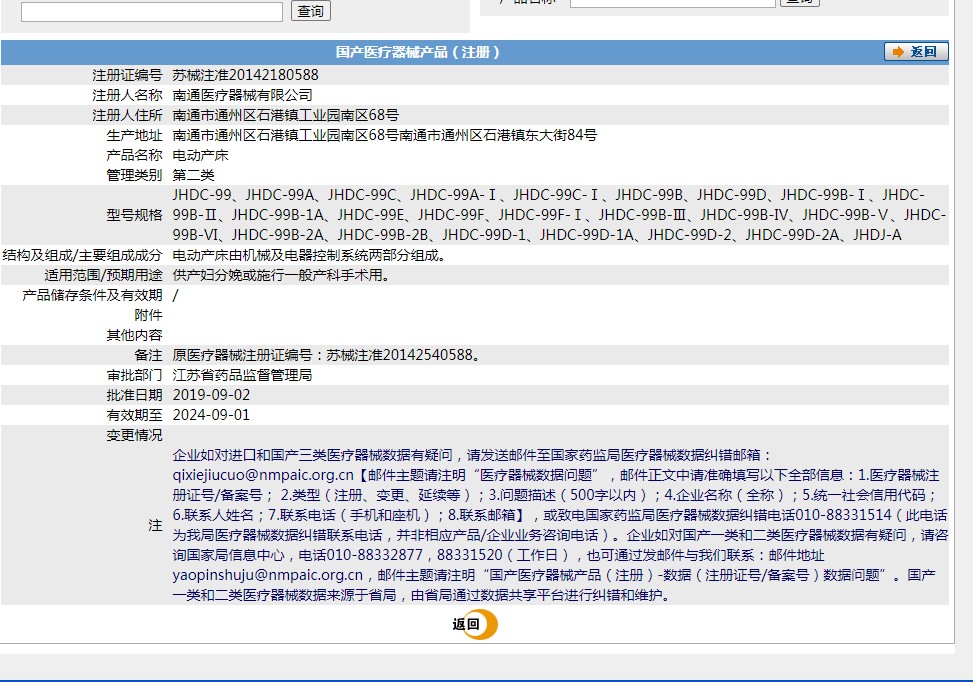Click approval date 2019-09-02
The image size is (973, 682).
211,395
